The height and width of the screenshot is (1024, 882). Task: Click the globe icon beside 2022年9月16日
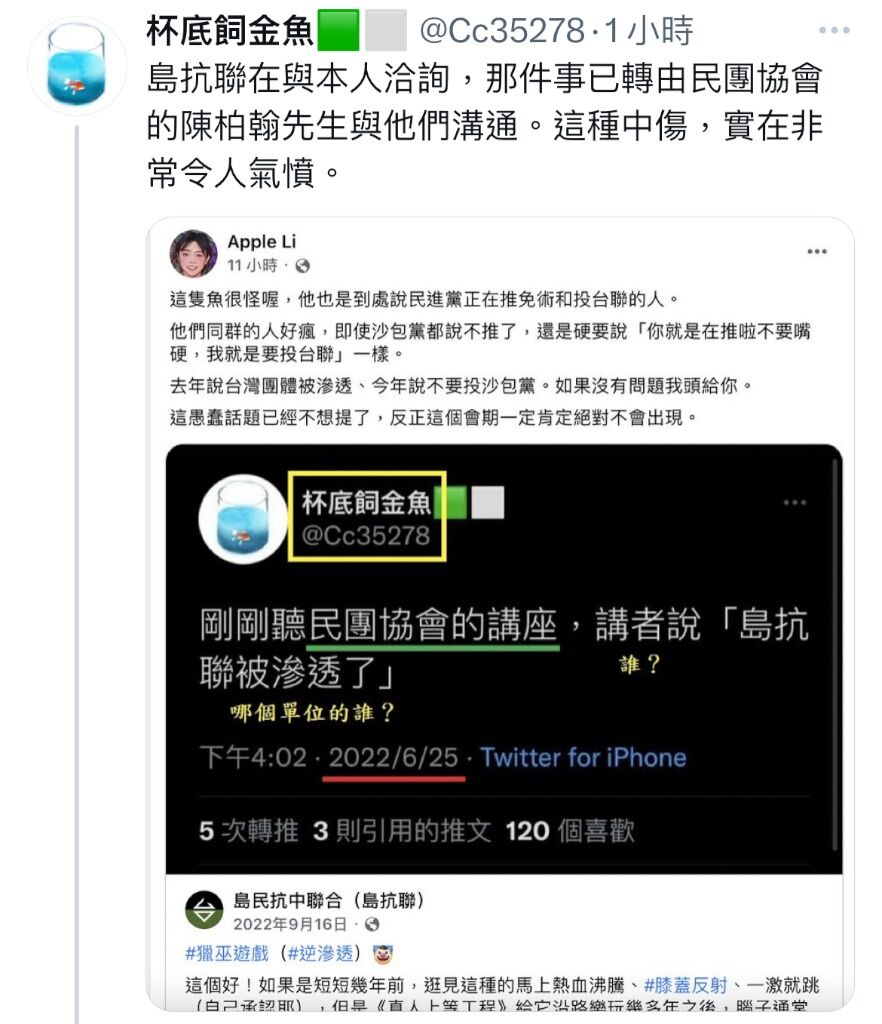coord(372,924)
